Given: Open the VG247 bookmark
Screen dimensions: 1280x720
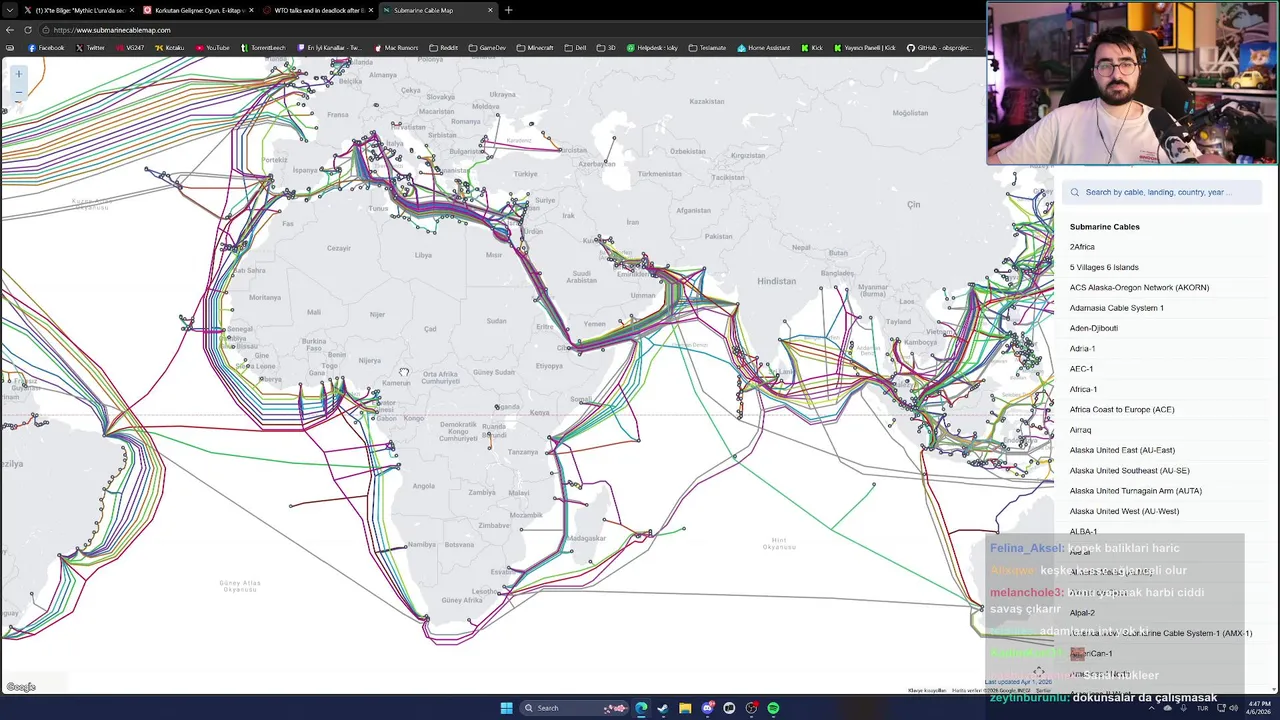Looking at the screenshot, I should [129, 48].
